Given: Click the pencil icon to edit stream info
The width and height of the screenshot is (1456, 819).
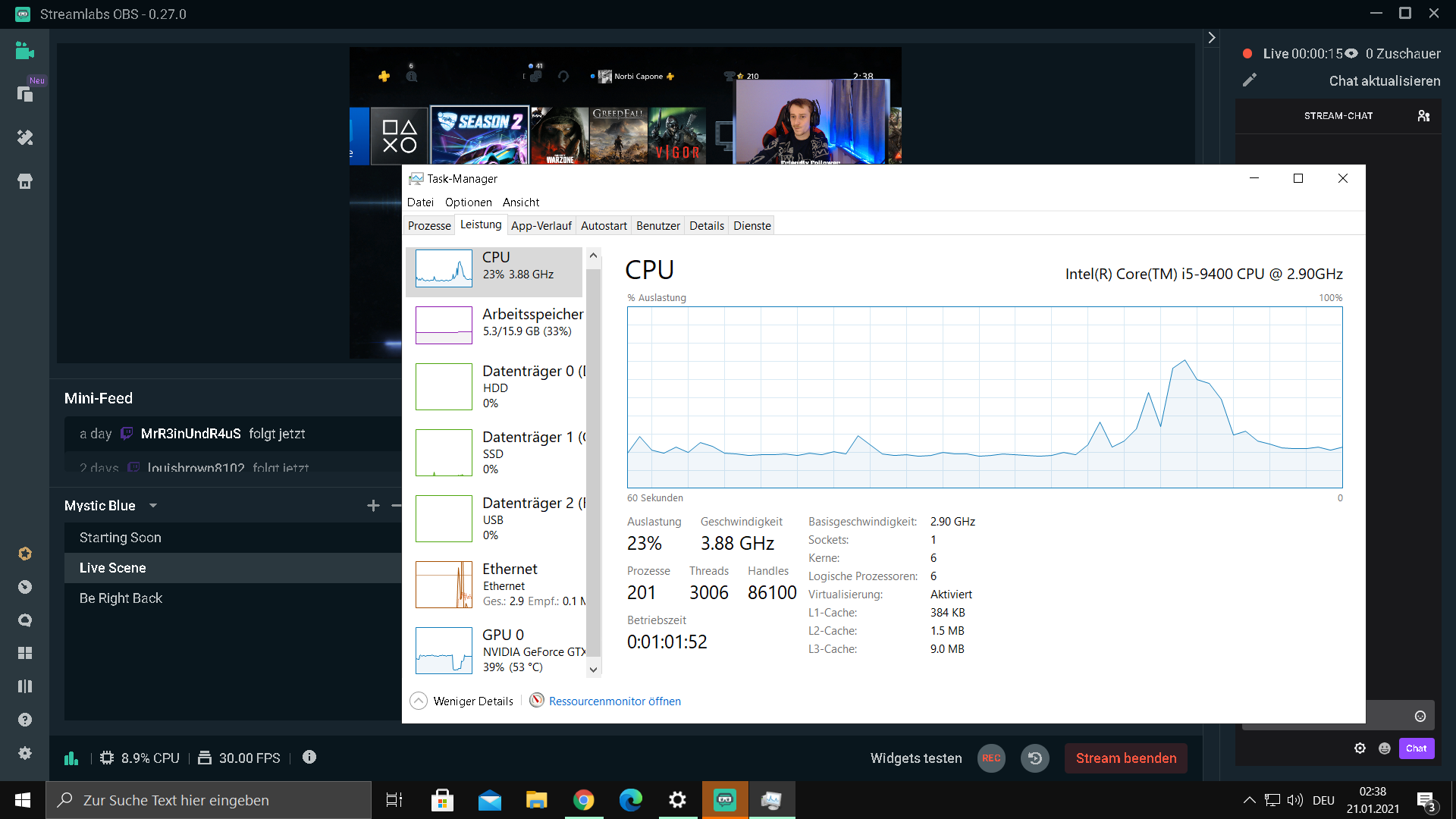Looking at the screenshot, I should (x=1250, y=80).
